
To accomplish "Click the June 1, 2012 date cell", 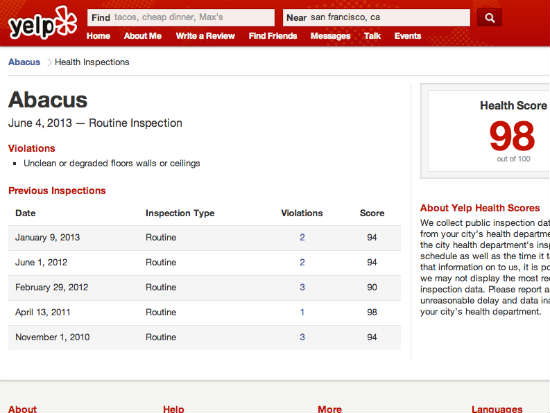I will click(x=41, y=262).
